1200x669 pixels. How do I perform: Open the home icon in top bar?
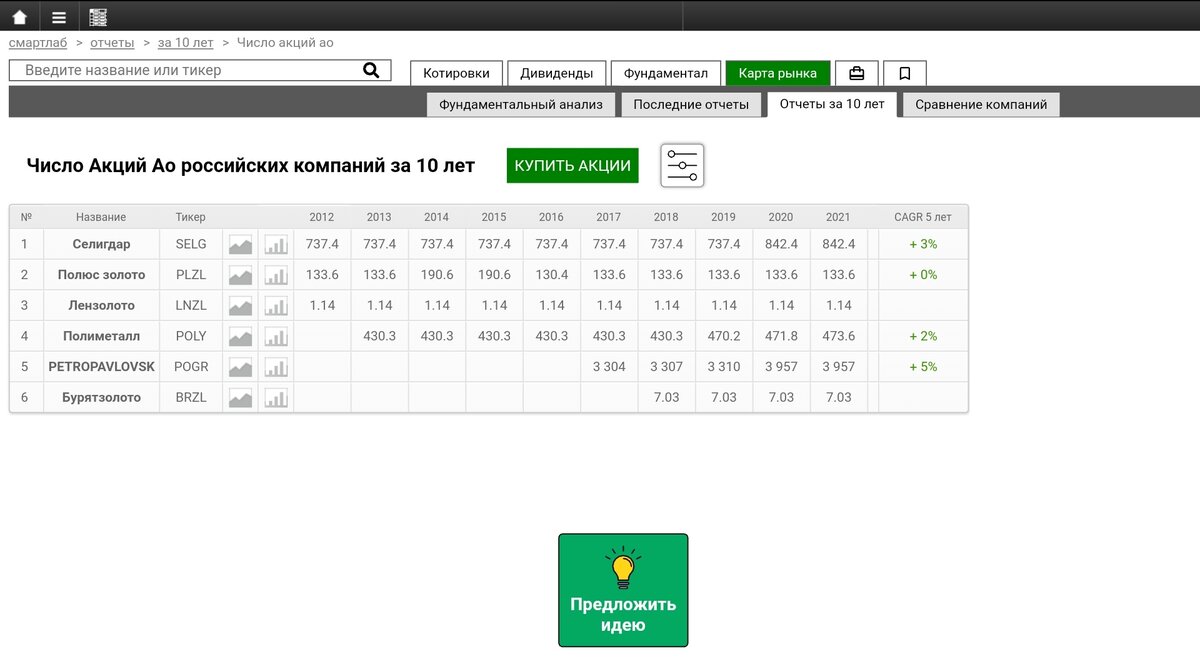[19, 16]
